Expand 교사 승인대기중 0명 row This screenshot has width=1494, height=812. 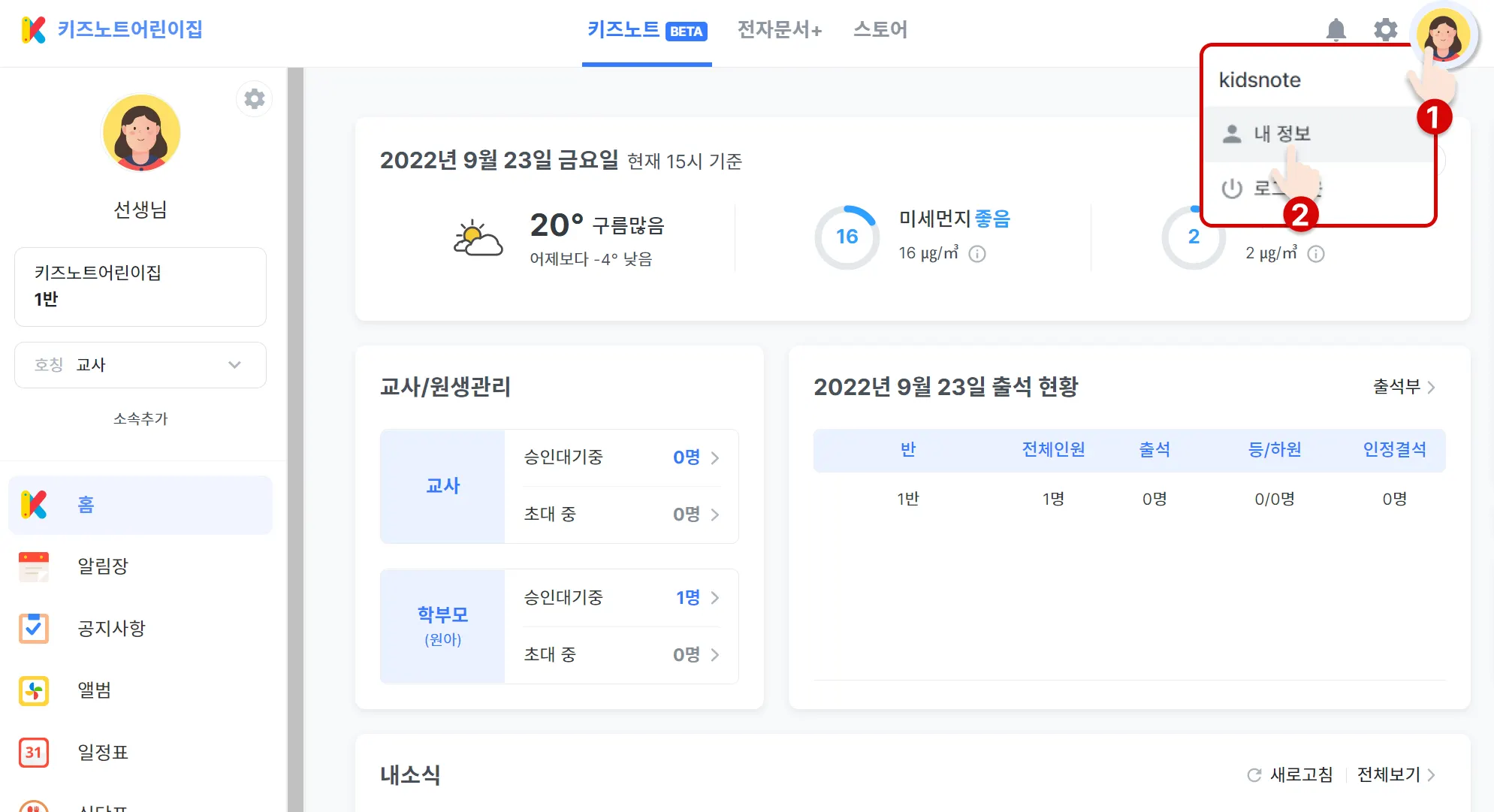pos(621,457)
